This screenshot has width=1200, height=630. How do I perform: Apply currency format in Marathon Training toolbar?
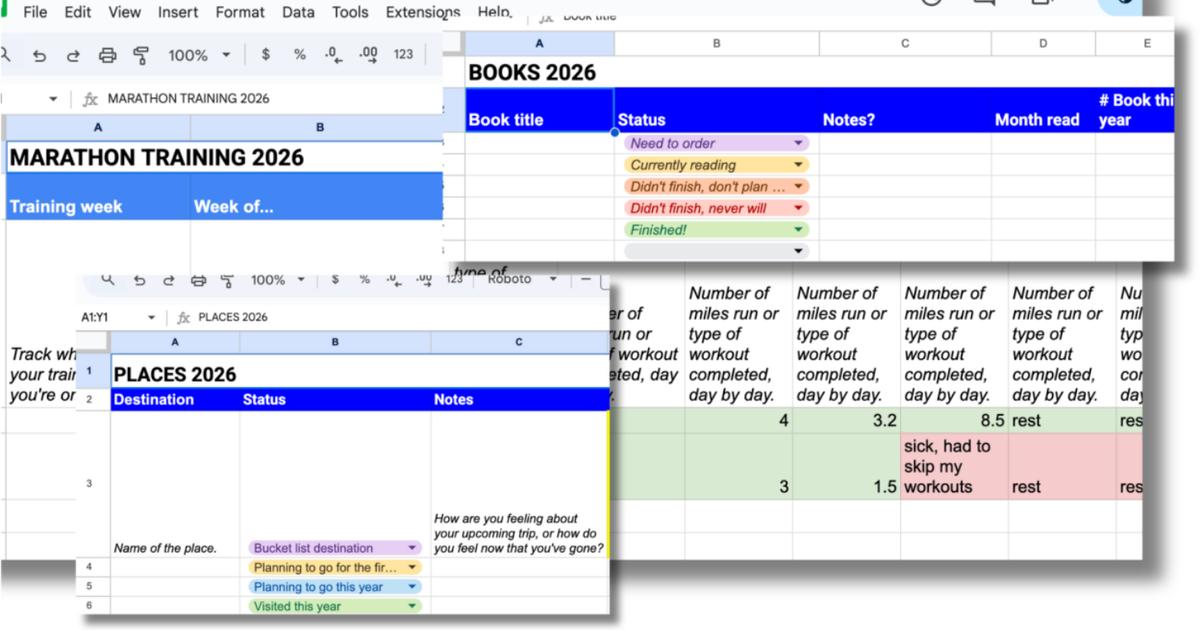[265, 55]
